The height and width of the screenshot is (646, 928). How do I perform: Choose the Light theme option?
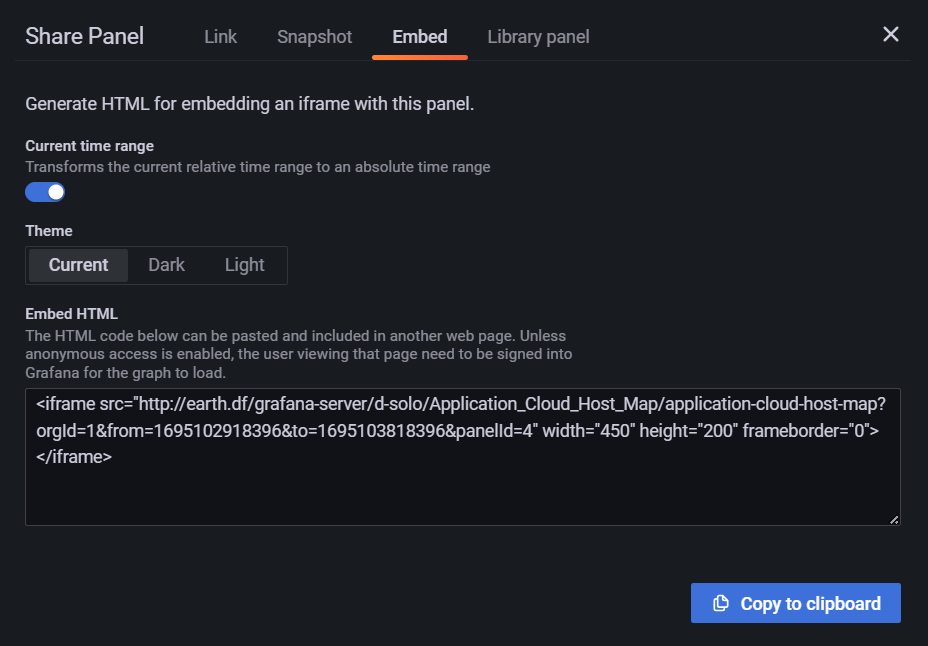tap(244, 265)
